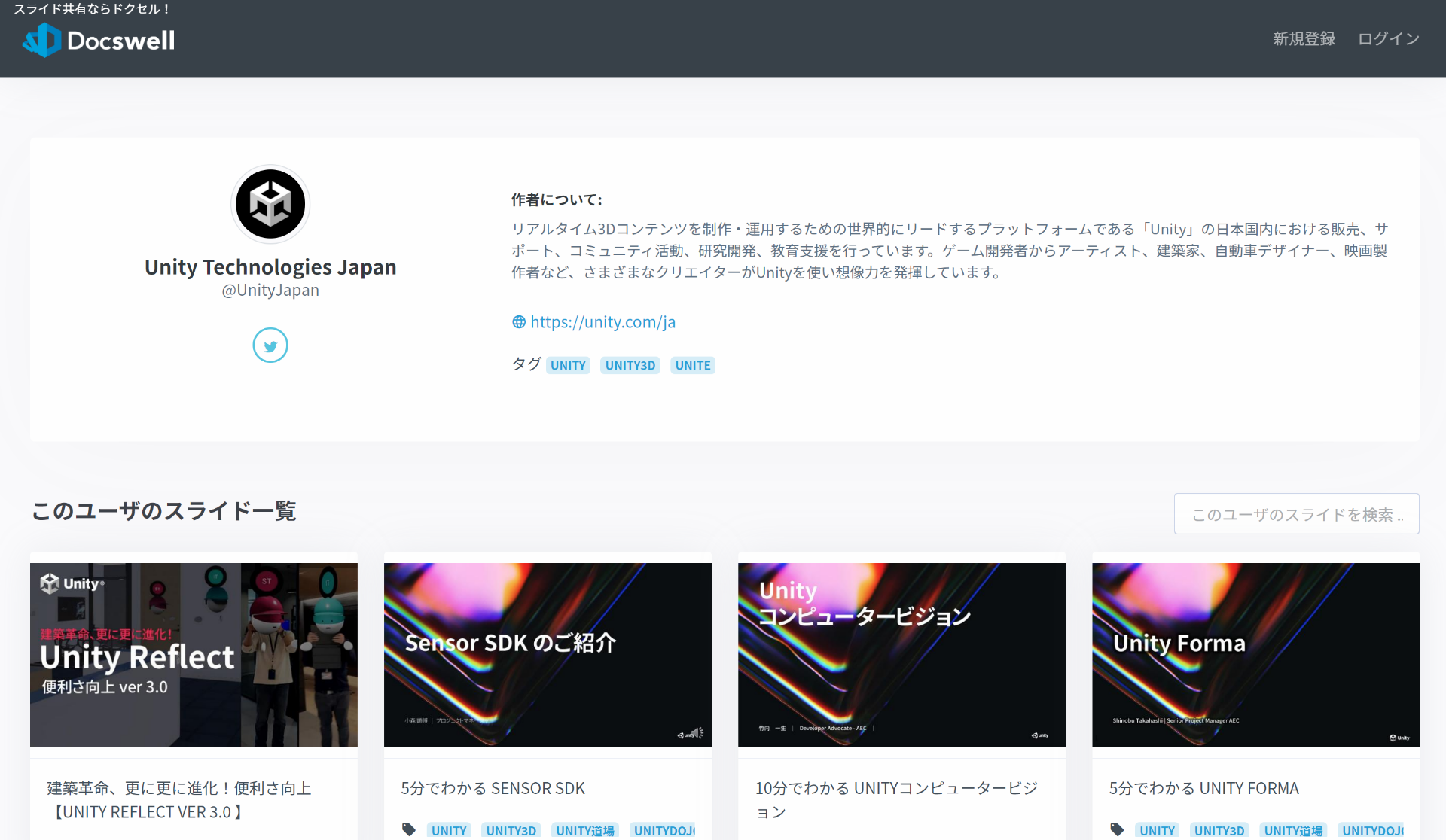Click the globe icon beside unity.com link

click(x=519, y=322)
